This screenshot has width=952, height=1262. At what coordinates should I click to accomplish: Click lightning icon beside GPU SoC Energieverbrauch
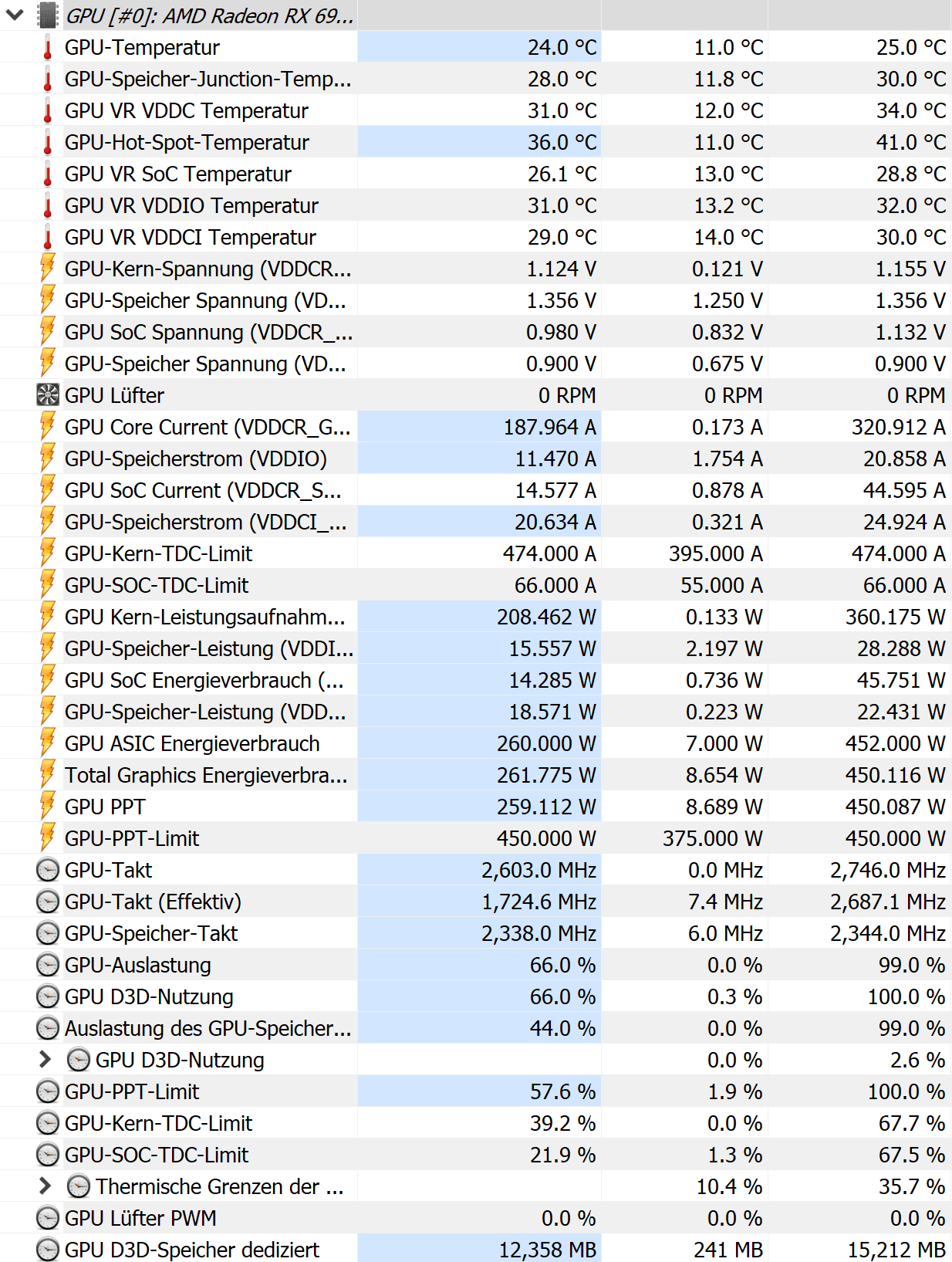48,680
